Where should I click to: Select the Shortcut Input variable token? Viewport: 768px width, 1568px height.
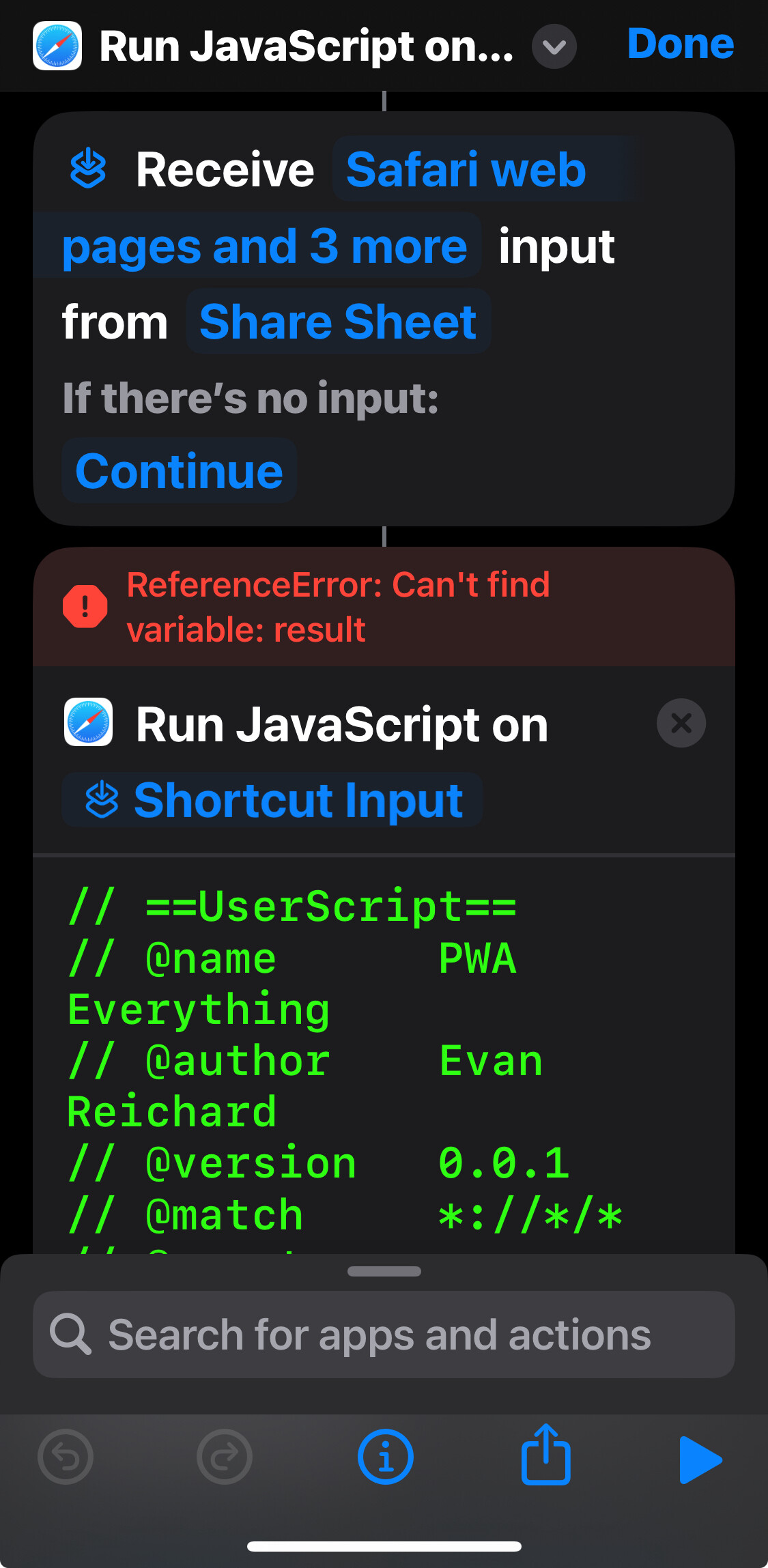[273, 800]
